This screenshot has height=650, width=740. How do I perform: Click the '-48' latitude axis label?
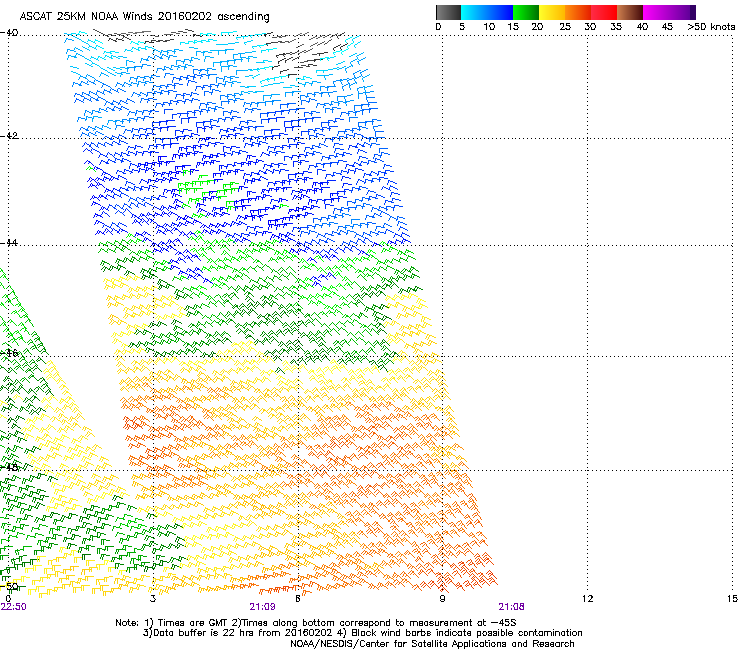9,467
